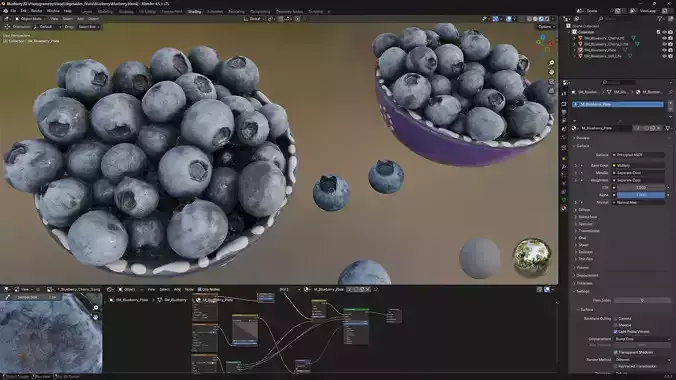Image resolution: width=676 pixels, height=380 pixels.
Task: Toggle the camera view icon
Action: (x=551, y=82)
